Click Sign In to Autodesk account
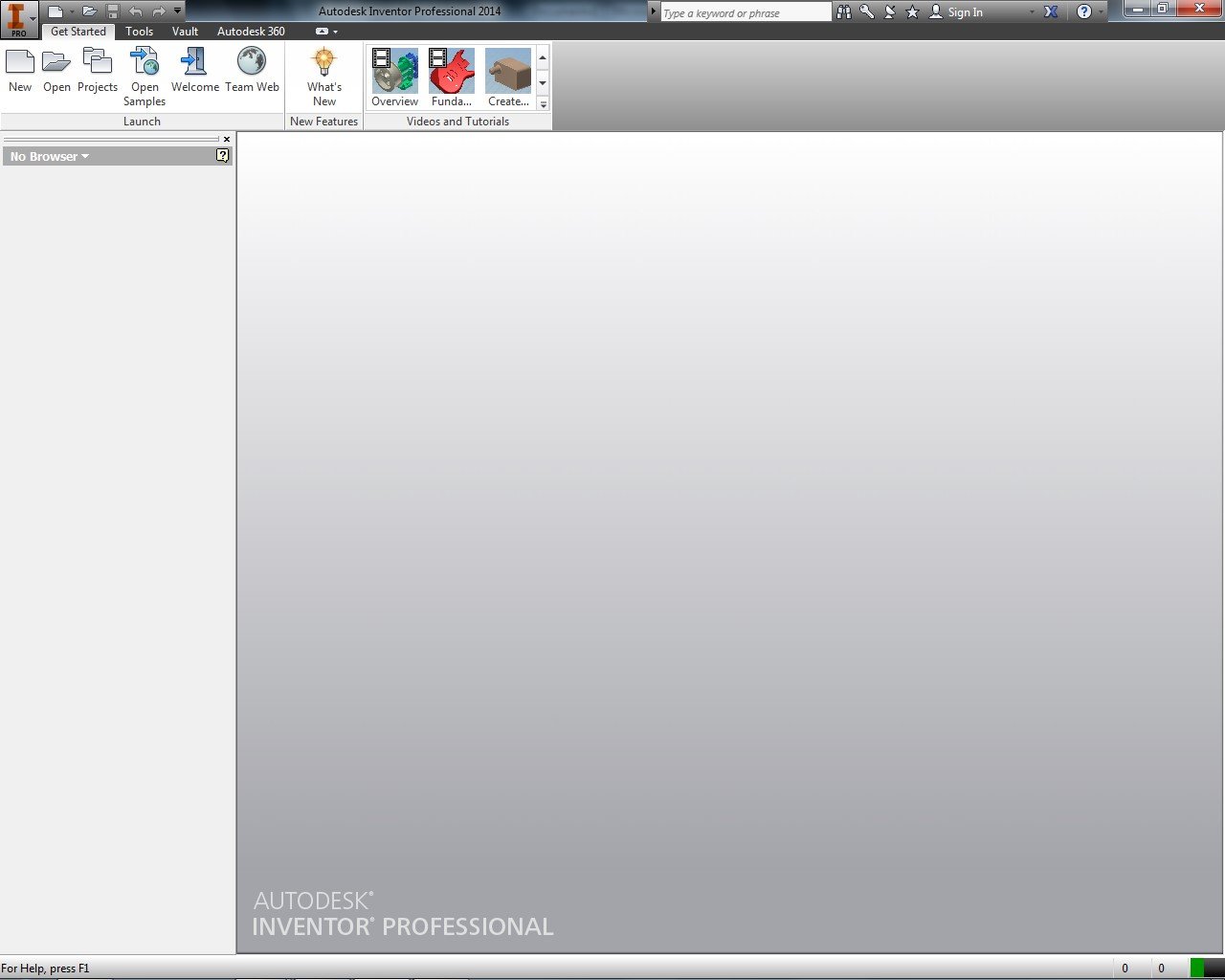 tap(957, 12)
